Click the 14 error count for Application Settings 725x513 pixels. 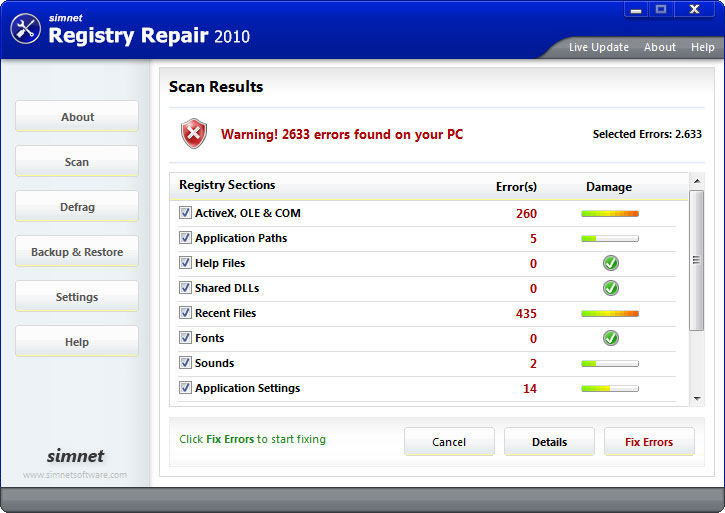(530, 389)
